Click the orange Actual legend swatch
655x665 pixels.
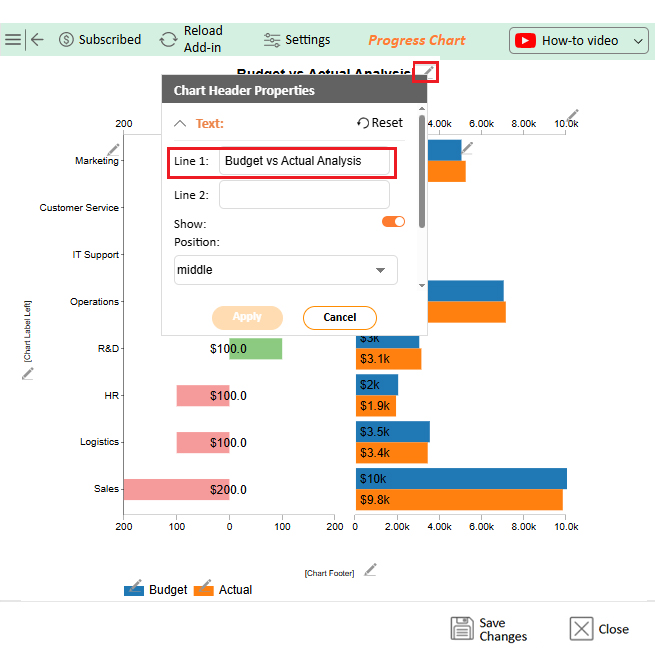point(204,590)
